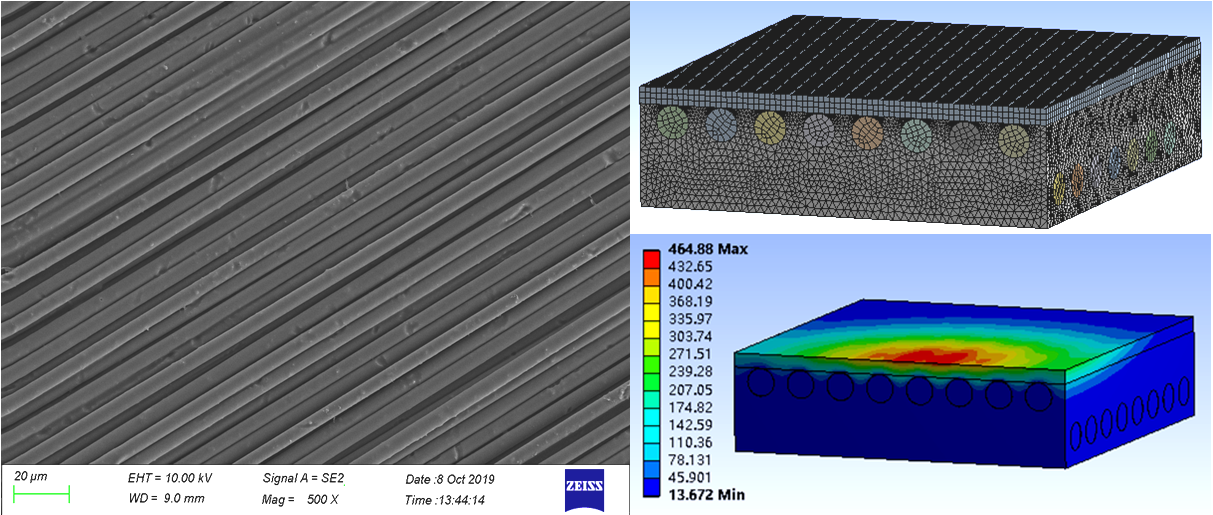
Task: Select the 'WD = 9.0 mm' text
Action: click(166, 498)
